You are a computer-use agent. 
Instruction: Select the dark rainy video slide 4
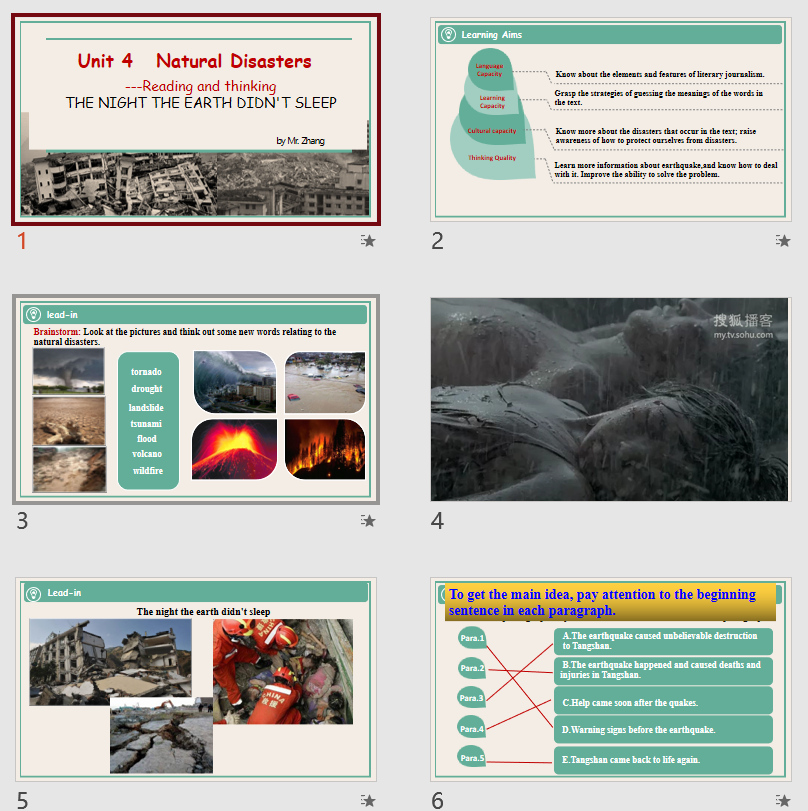610,399
